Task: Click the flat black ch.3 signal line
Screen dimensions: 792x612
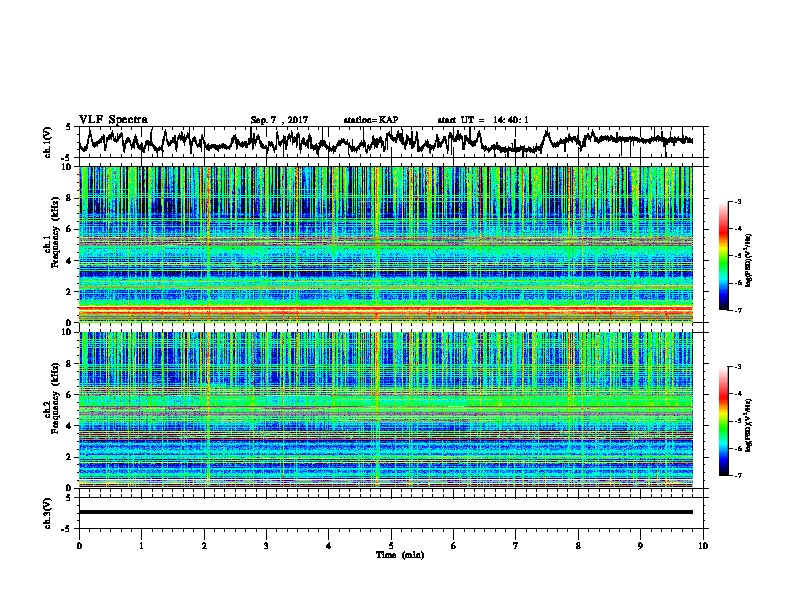Action: pyautogui.click(x=386, y=512)
